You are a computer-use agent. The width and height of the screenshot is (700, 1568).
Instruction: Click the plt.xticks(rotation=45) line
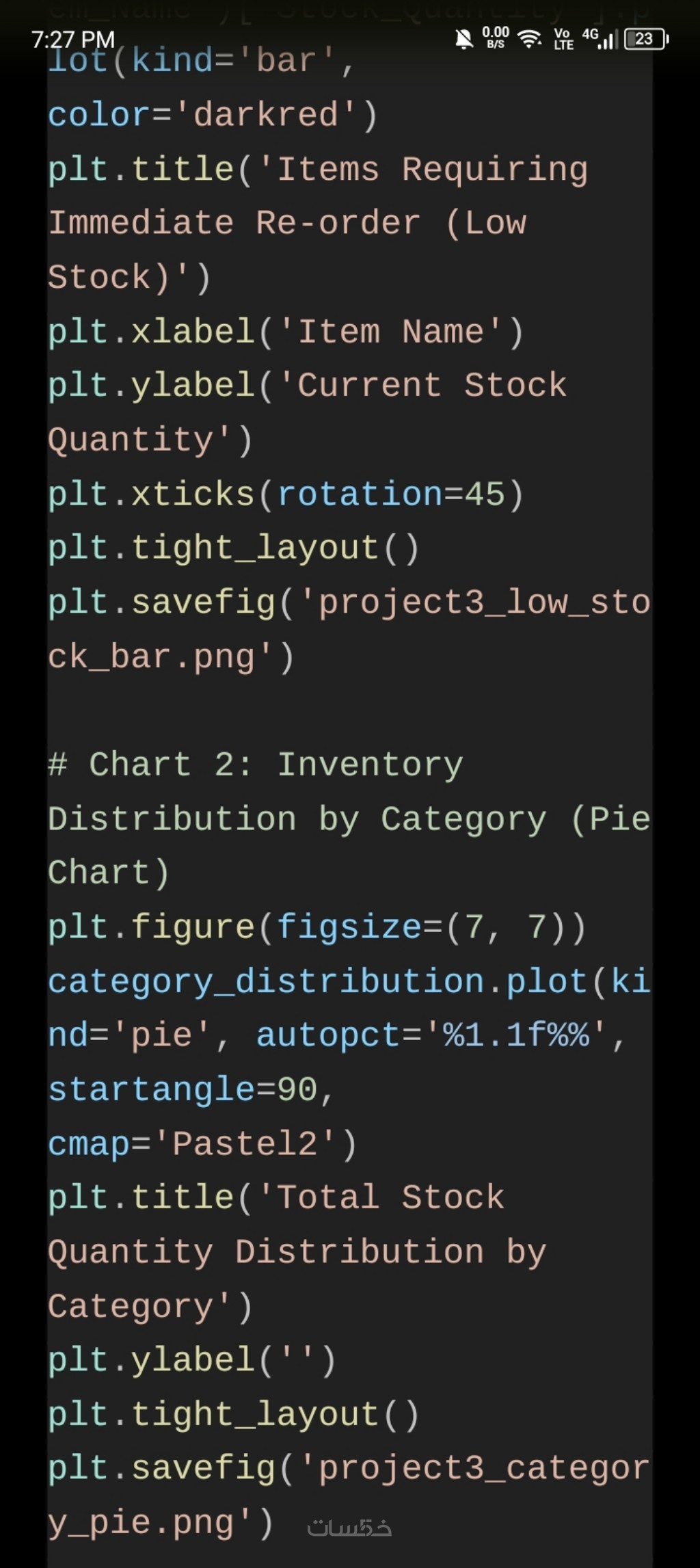coord(285,494)
